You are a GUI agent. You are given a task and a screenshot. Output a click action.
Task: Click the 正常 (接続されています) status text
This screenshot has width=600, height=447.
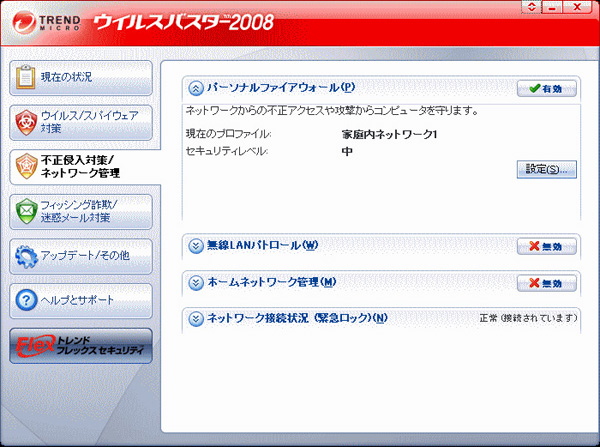[x=528, y=318]
